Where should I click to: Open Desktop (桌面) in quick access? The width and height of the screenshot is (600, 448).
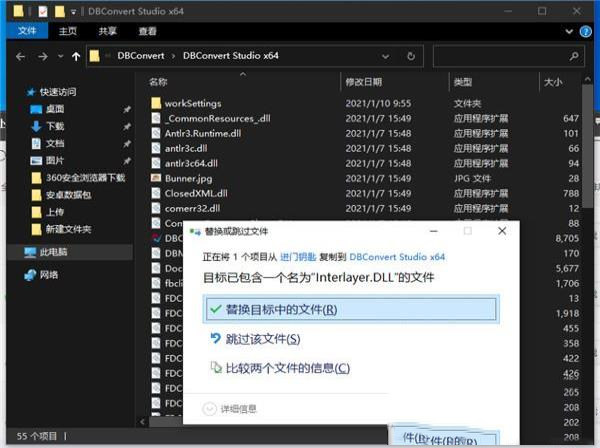coord(55,109)
